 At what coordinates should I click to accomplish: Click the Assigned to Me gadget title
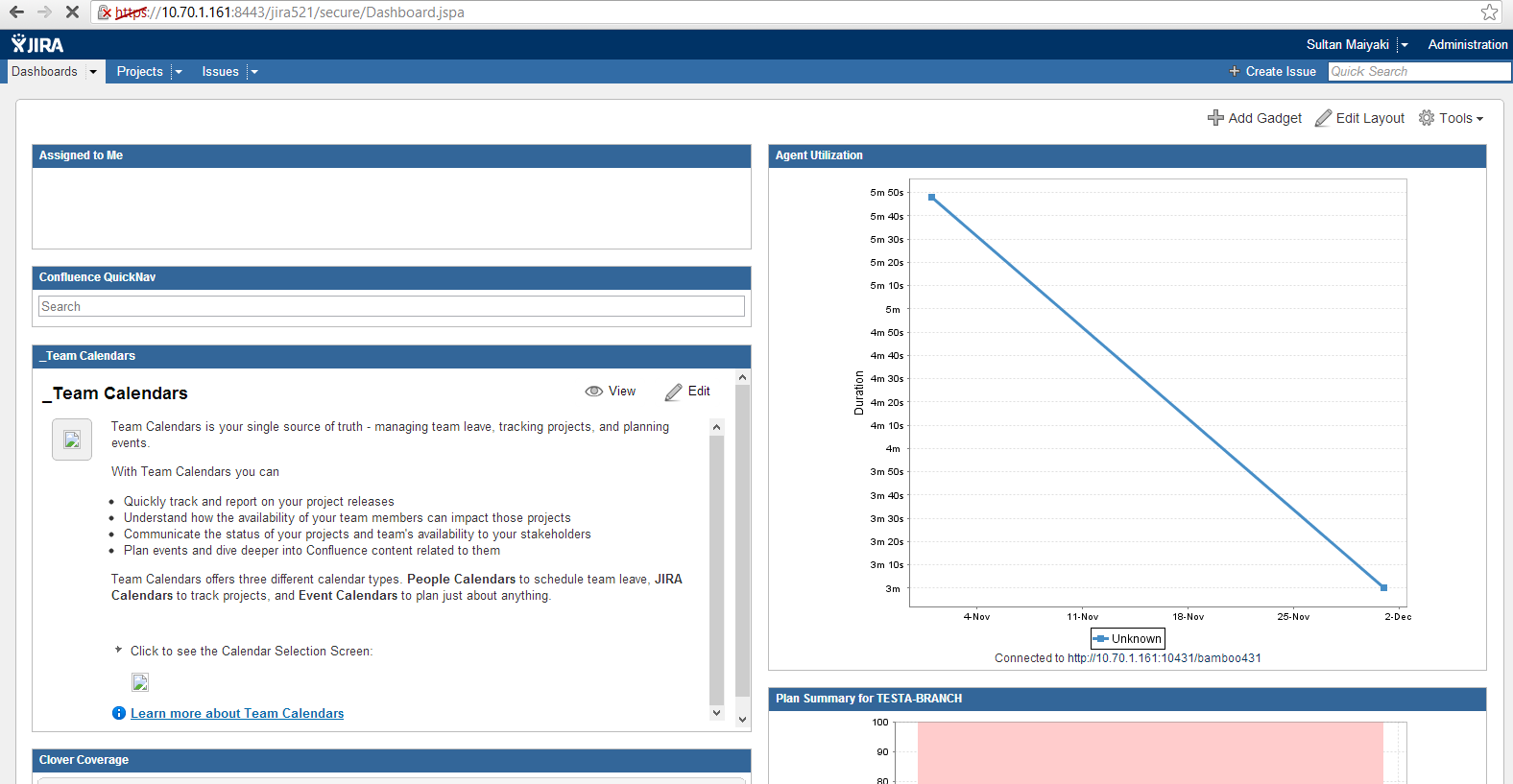click(x=81, y=155)
